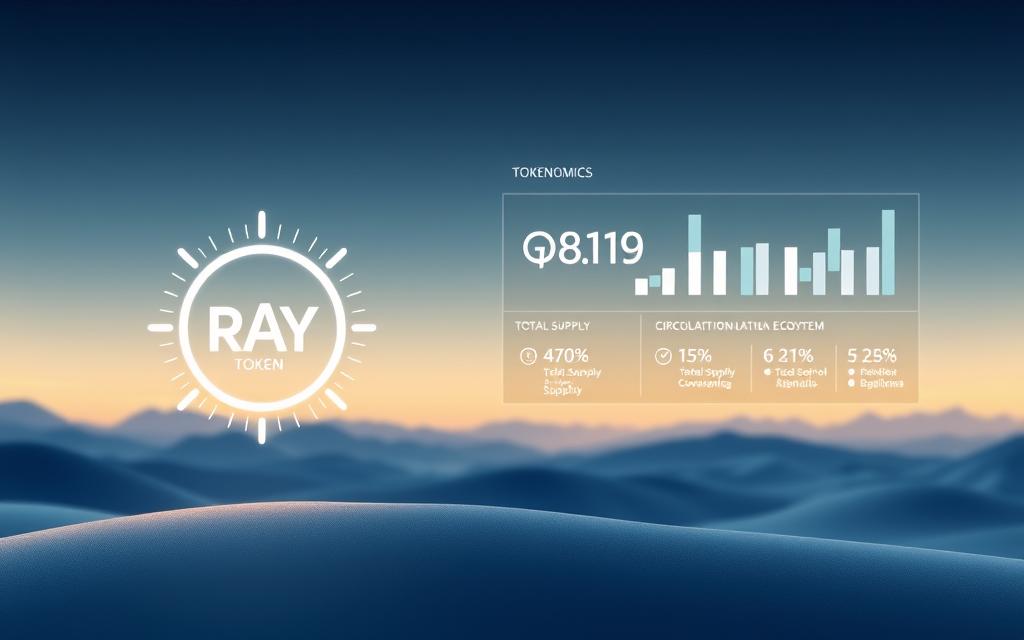Select the Circulation Ecosystem section header
Viewport: 1024px width, 640px height.
[x=741, y=326]
